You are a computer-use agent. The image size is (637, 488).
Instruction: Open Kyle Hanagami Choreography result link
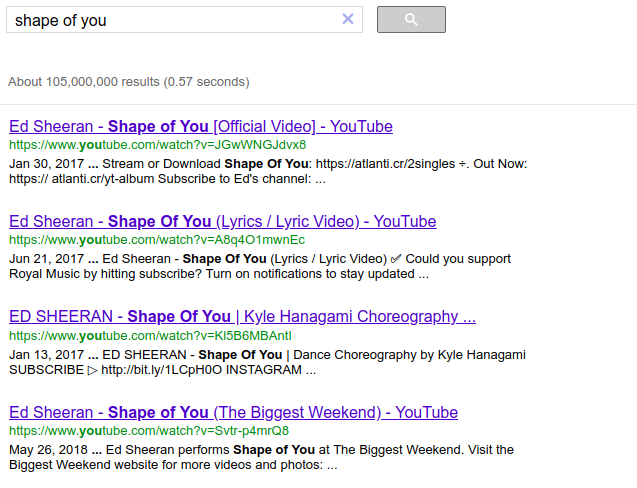point(242,317)
